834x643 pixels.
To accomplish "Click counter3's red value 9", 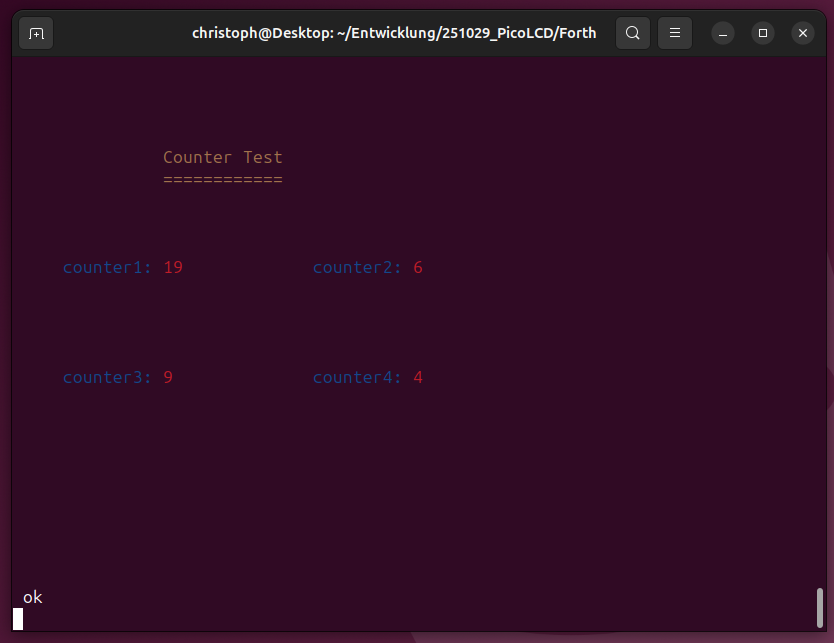I will coord(168,377).
